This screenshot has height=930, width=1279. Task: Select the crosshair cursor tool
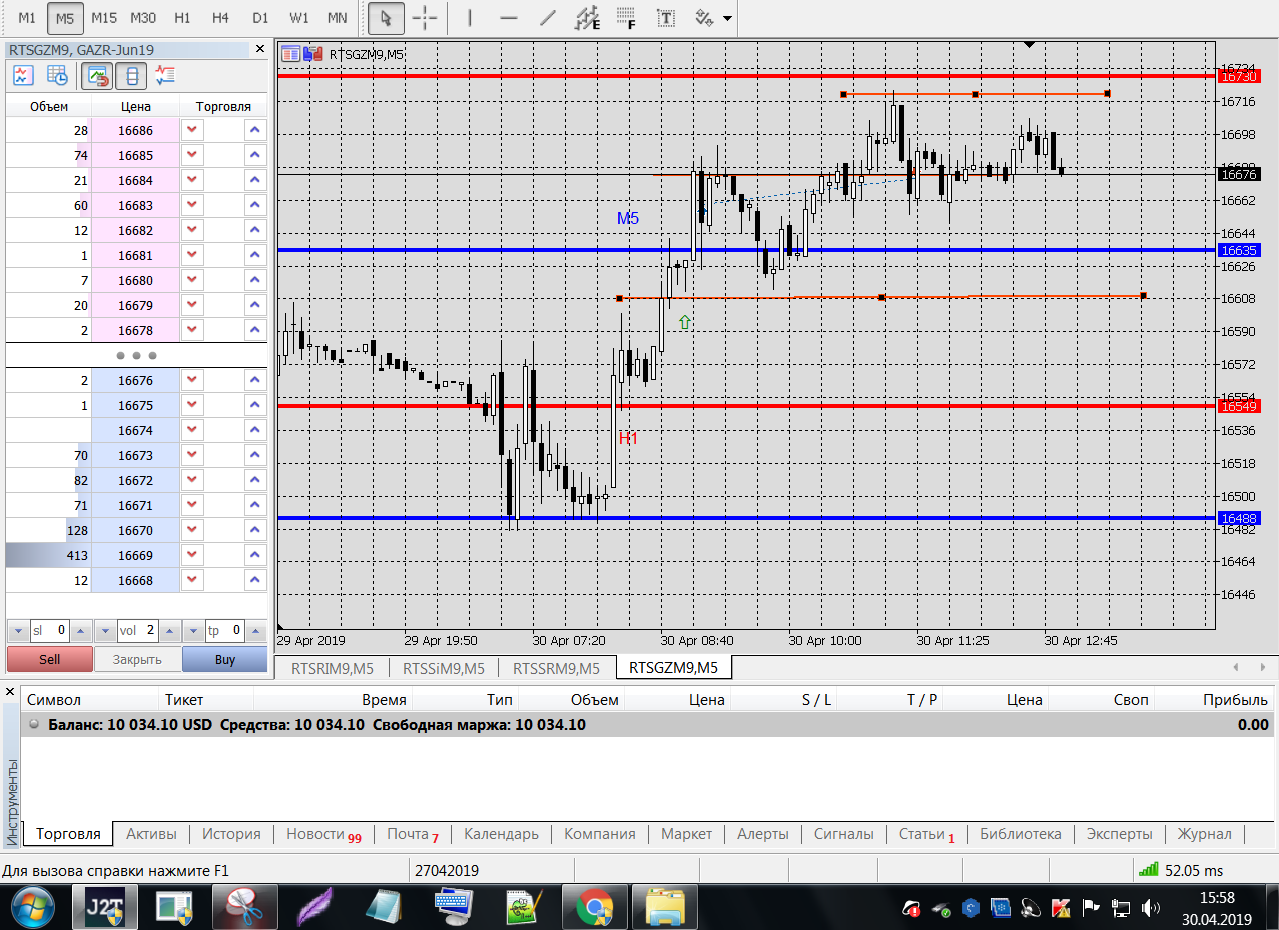point(425,18)
